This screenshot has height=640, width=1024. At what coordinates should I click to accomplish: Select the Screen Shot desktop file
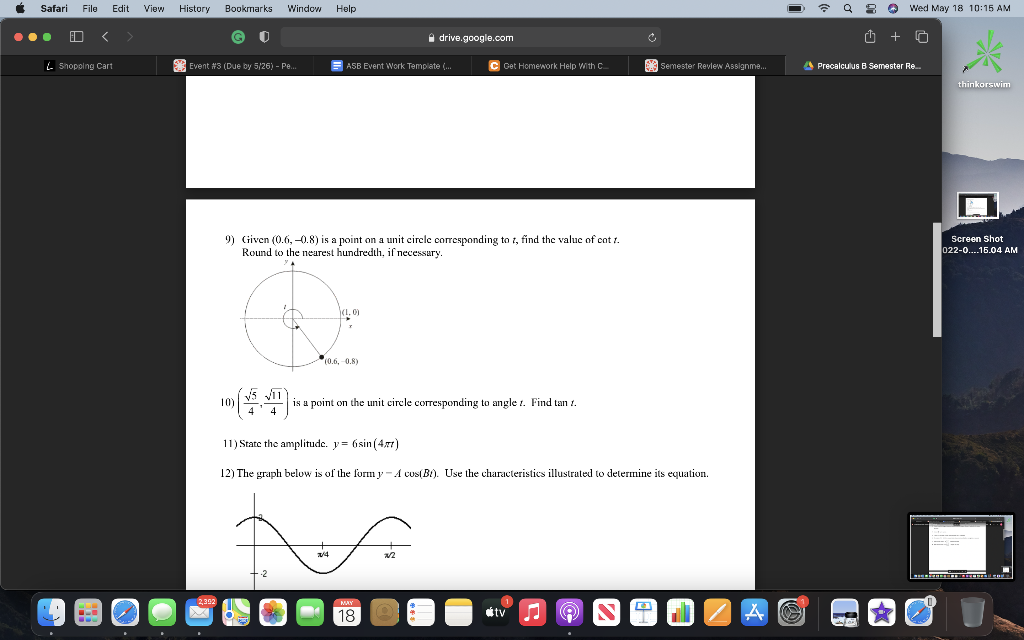point(978,223)
